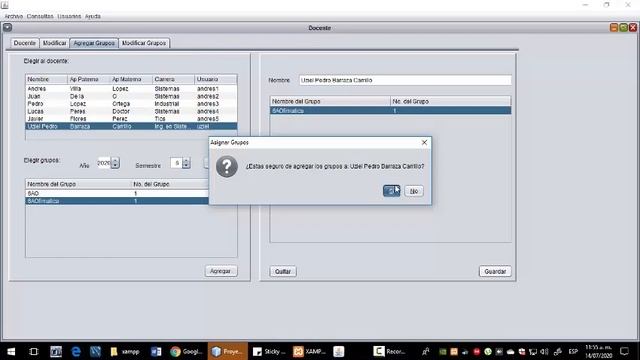Click the Carrera column header
640x360 pixels.
(173, 79)
